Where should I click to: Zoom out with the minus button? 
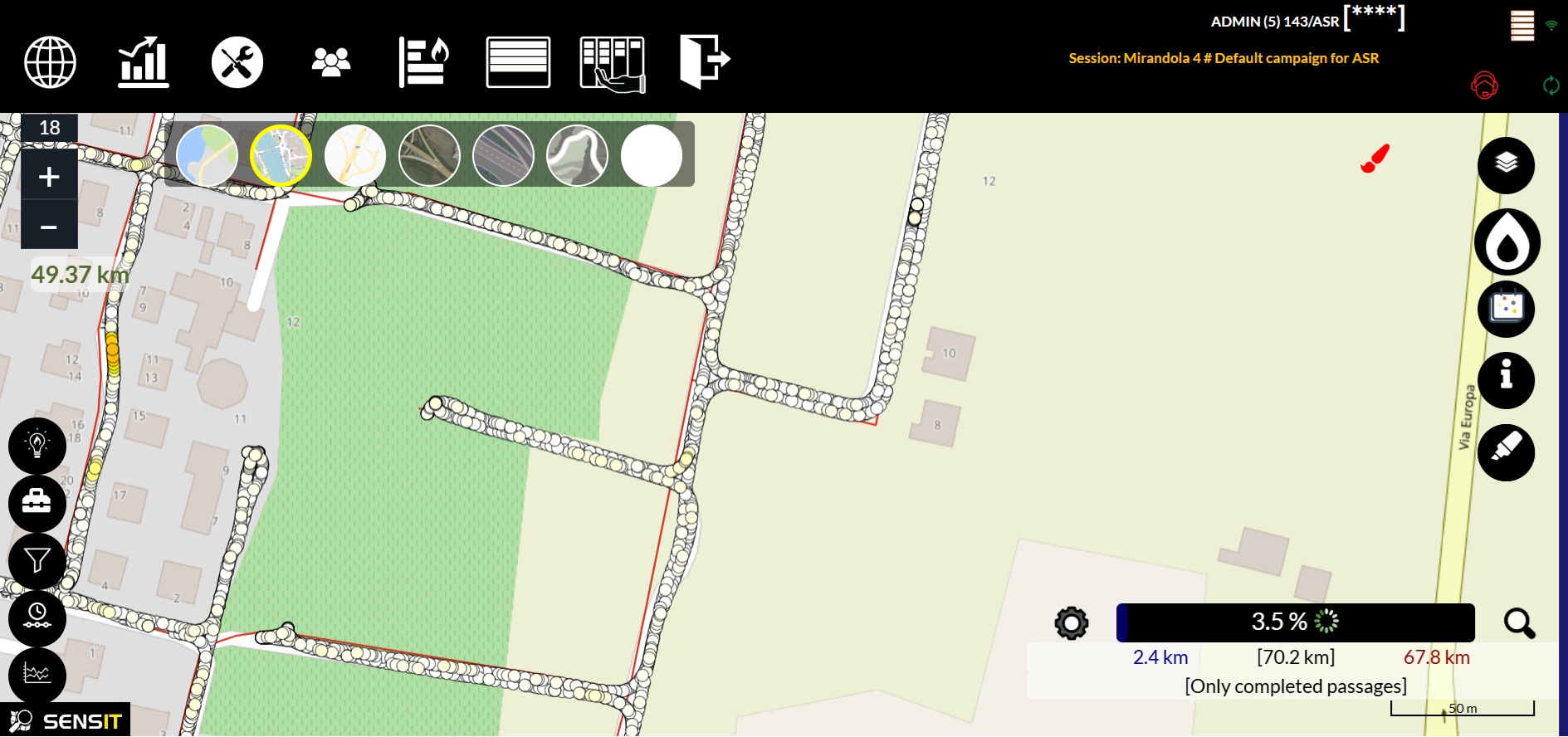click(x=49, y=226)
